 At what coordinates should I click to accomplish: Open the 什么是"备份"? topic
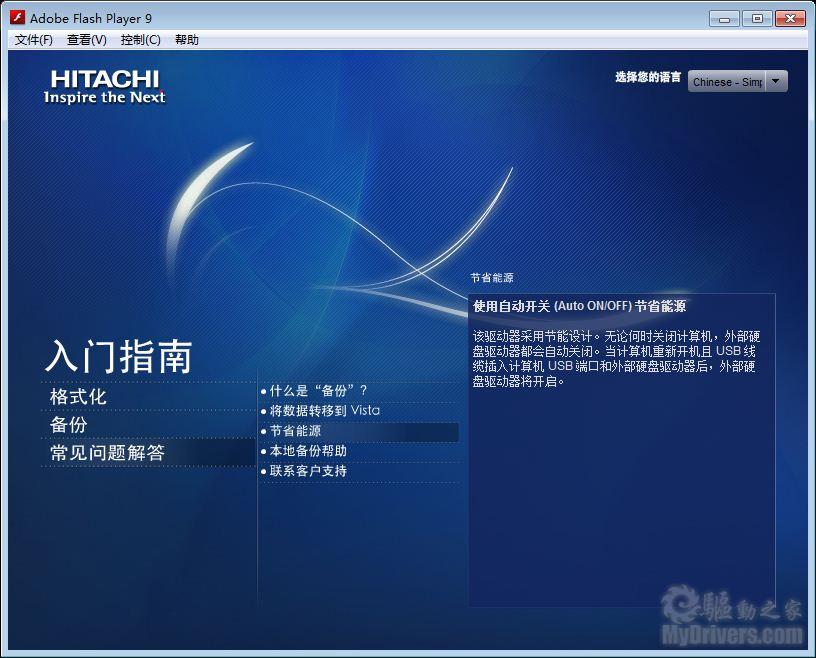(319, 391)
